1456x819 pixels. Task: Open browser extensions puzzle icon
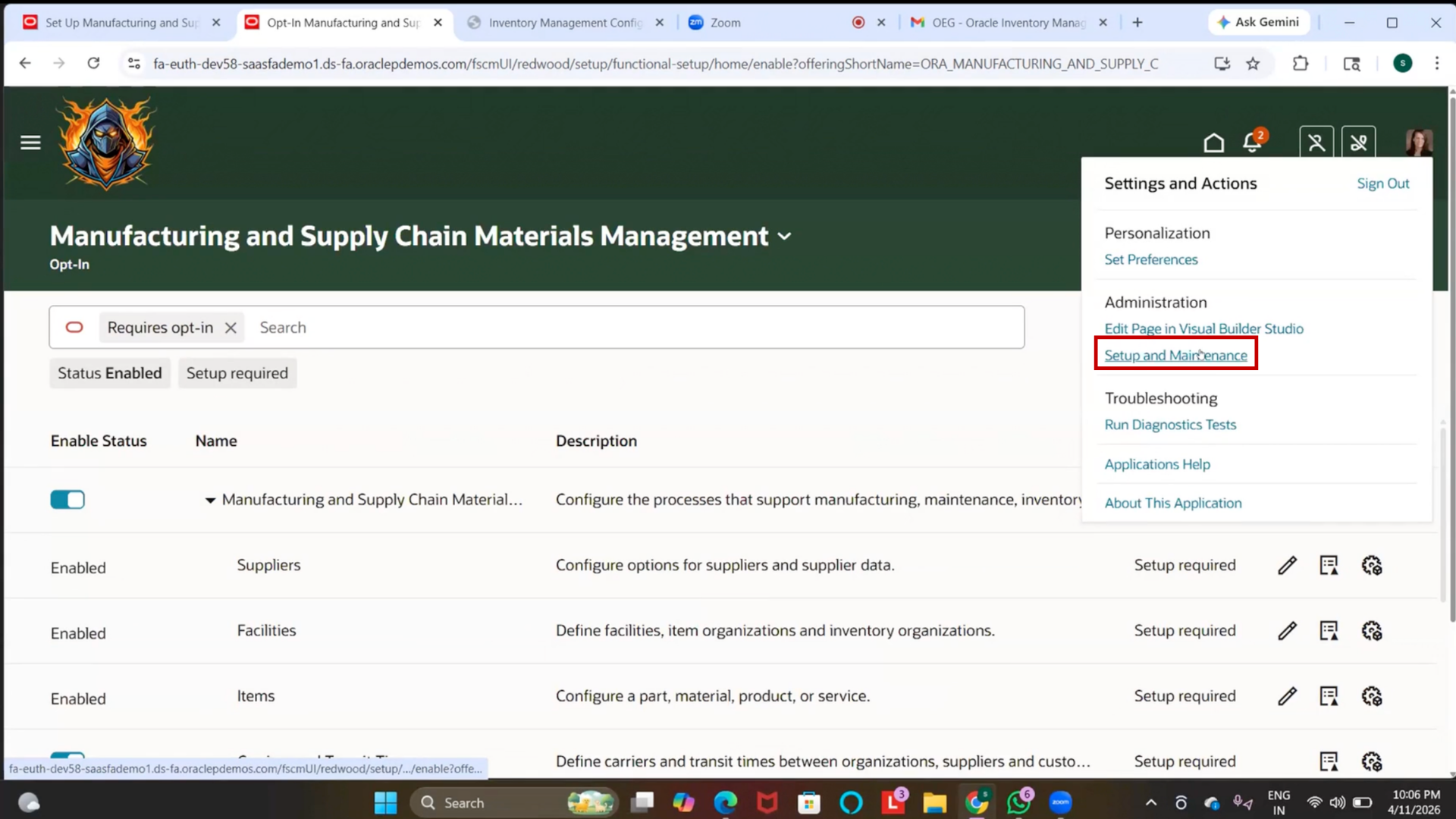pyautogui.click(x=1301, y=64)
